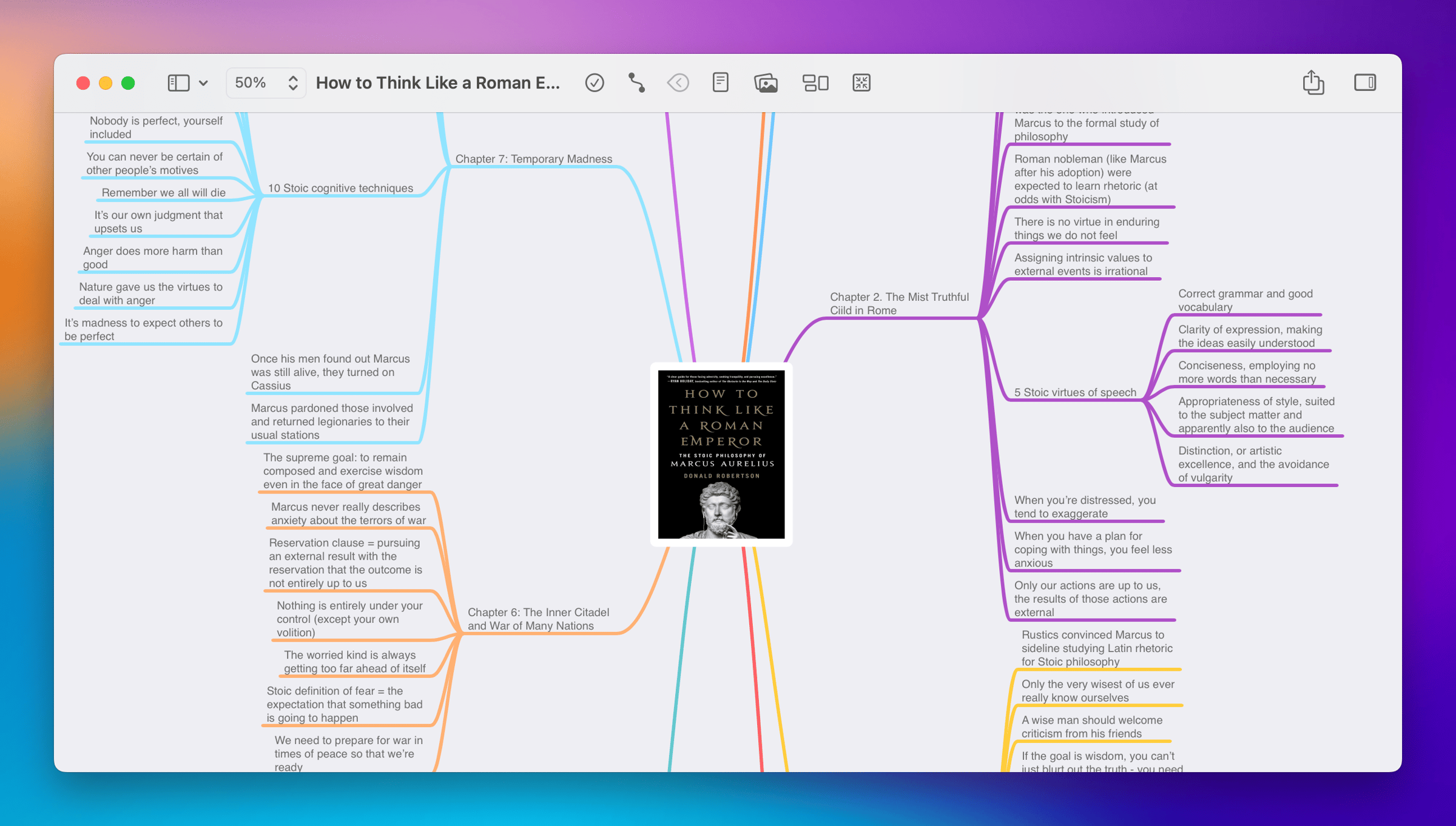Select node Anger does more harm than good
The width and height of the screenshot is (1456, 826).
pyautogui.click(x=152, y=257)
